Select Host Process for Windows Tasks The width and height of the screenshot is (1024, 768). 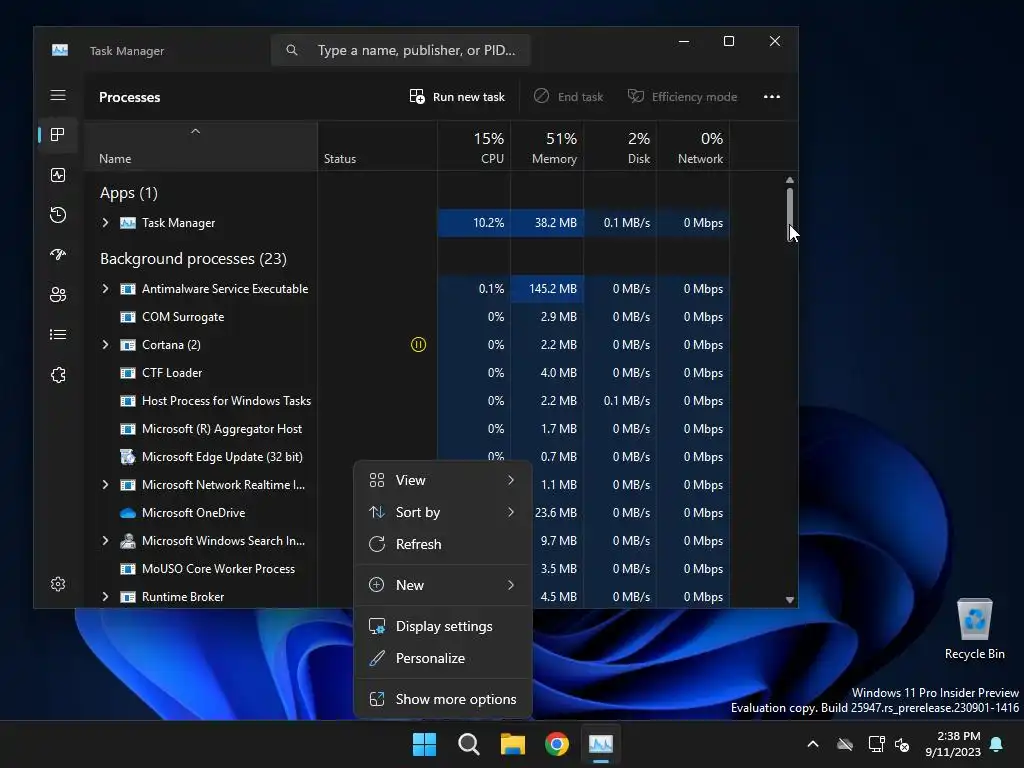(x=407, y=401)
